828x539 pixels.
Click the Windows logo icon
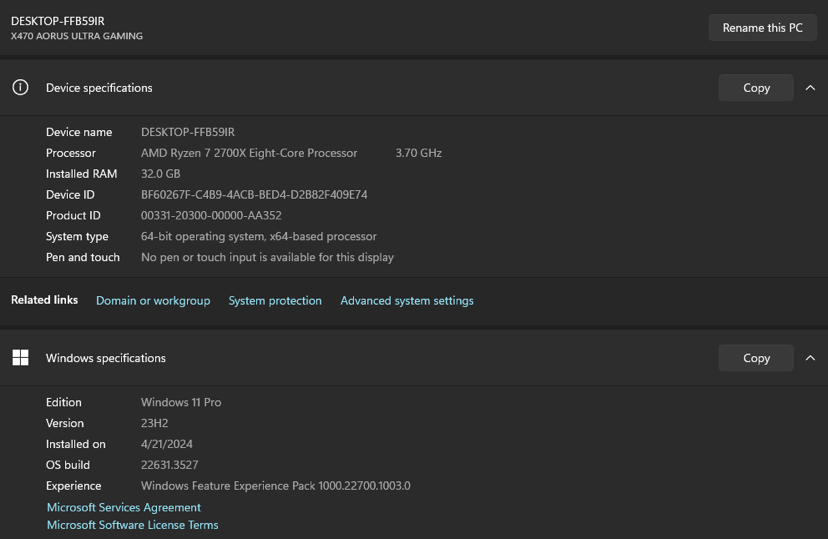coord(21,357)
